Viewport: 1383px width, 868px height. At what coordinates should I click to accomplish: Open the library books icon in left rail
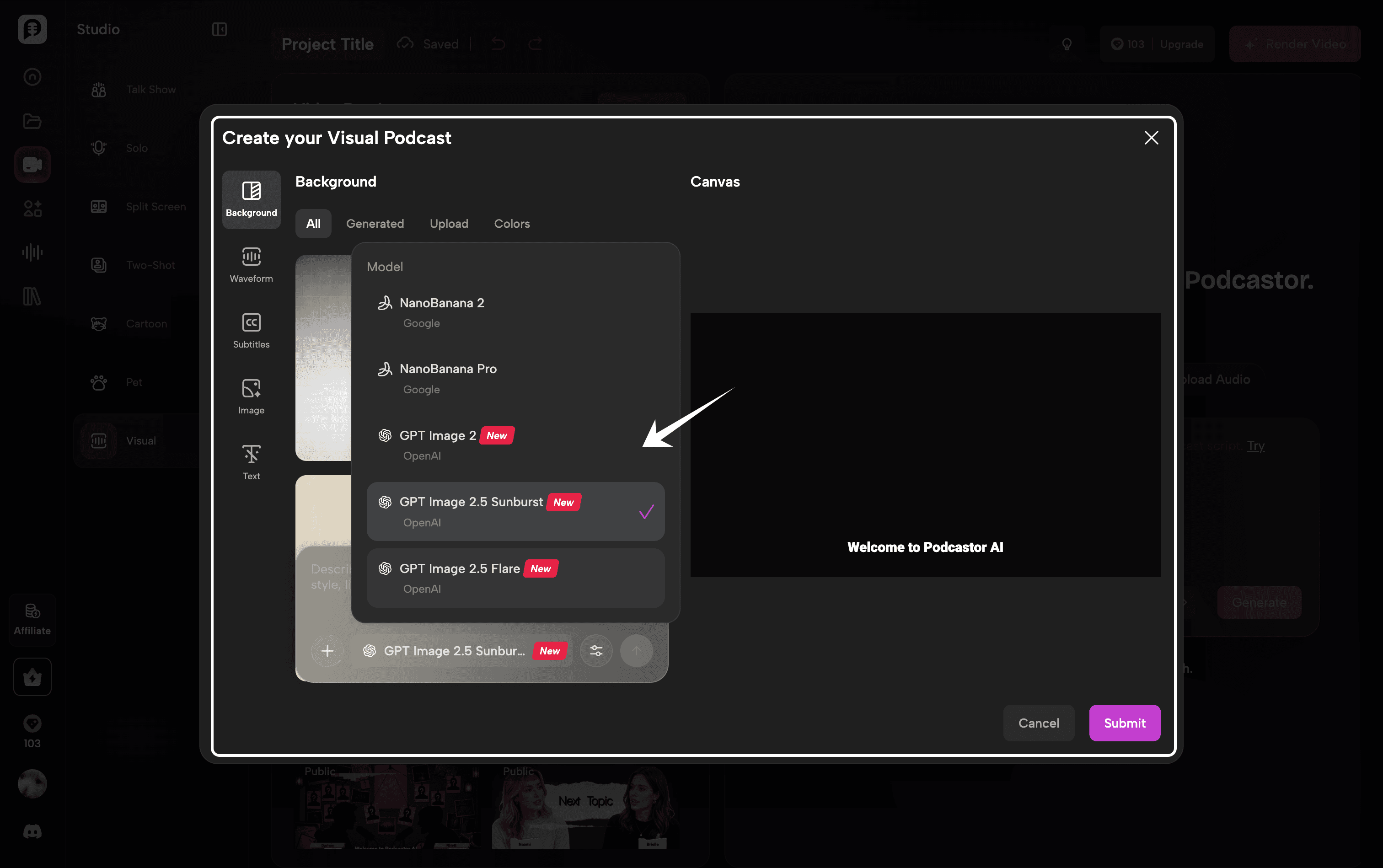point(32,296)
